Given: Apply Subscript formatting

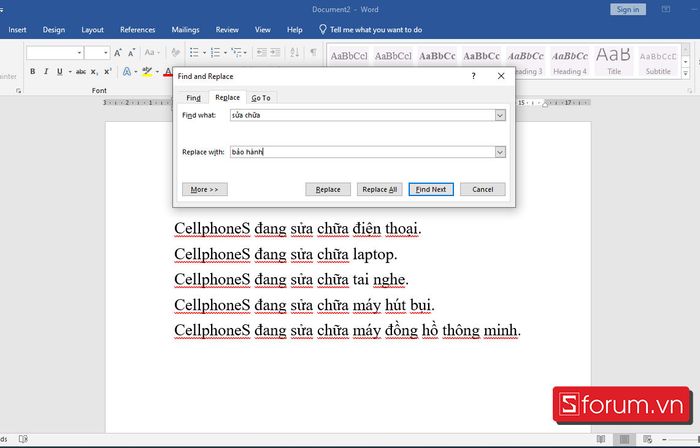Looking at the screenshot, I should click(94, 71).
